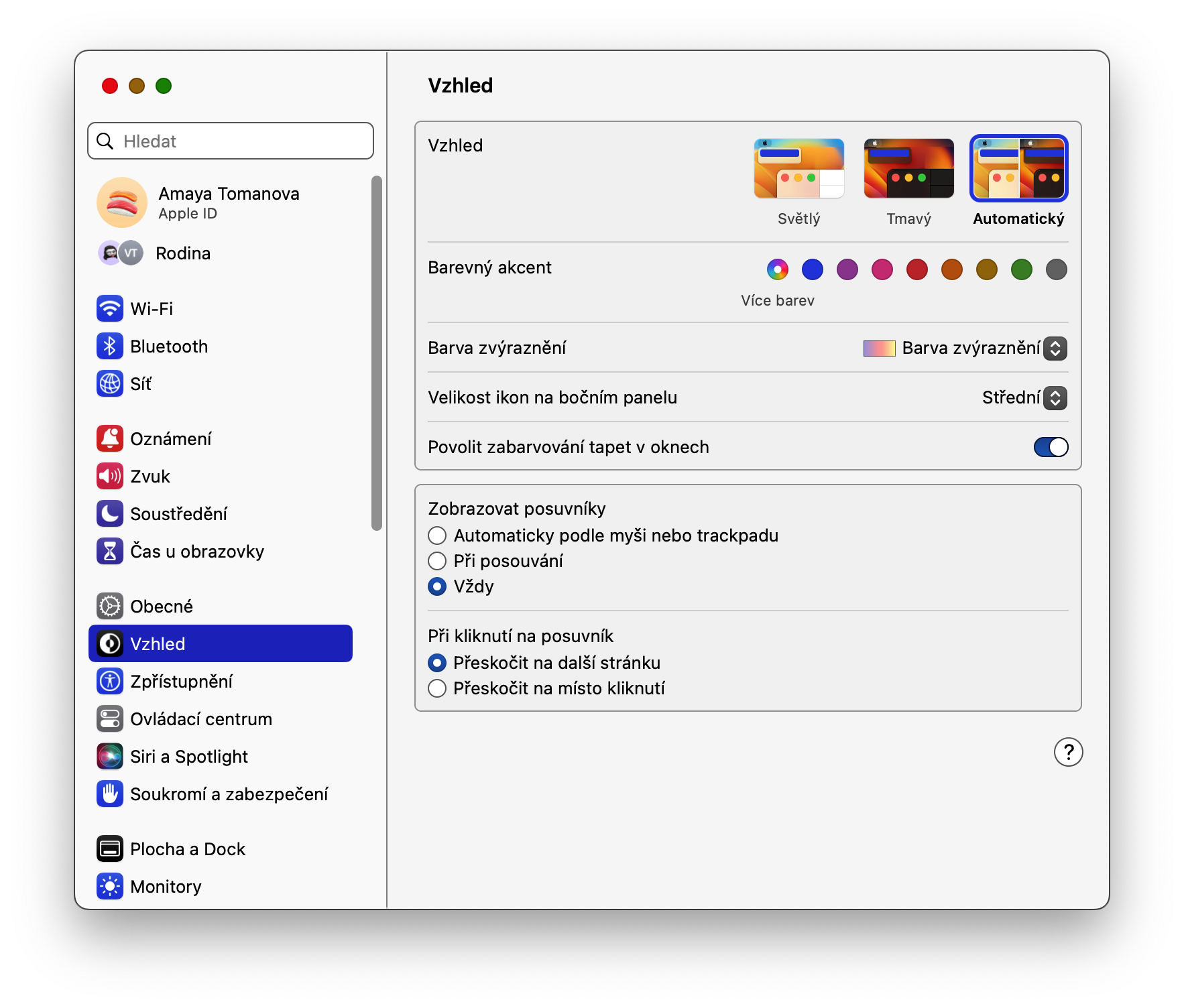Image resolution: width=1184 pixels, height=1008 pixels.
Task: Open Wi-Fi settings icon
Action: pyautogui.click(x=110, y=308)
